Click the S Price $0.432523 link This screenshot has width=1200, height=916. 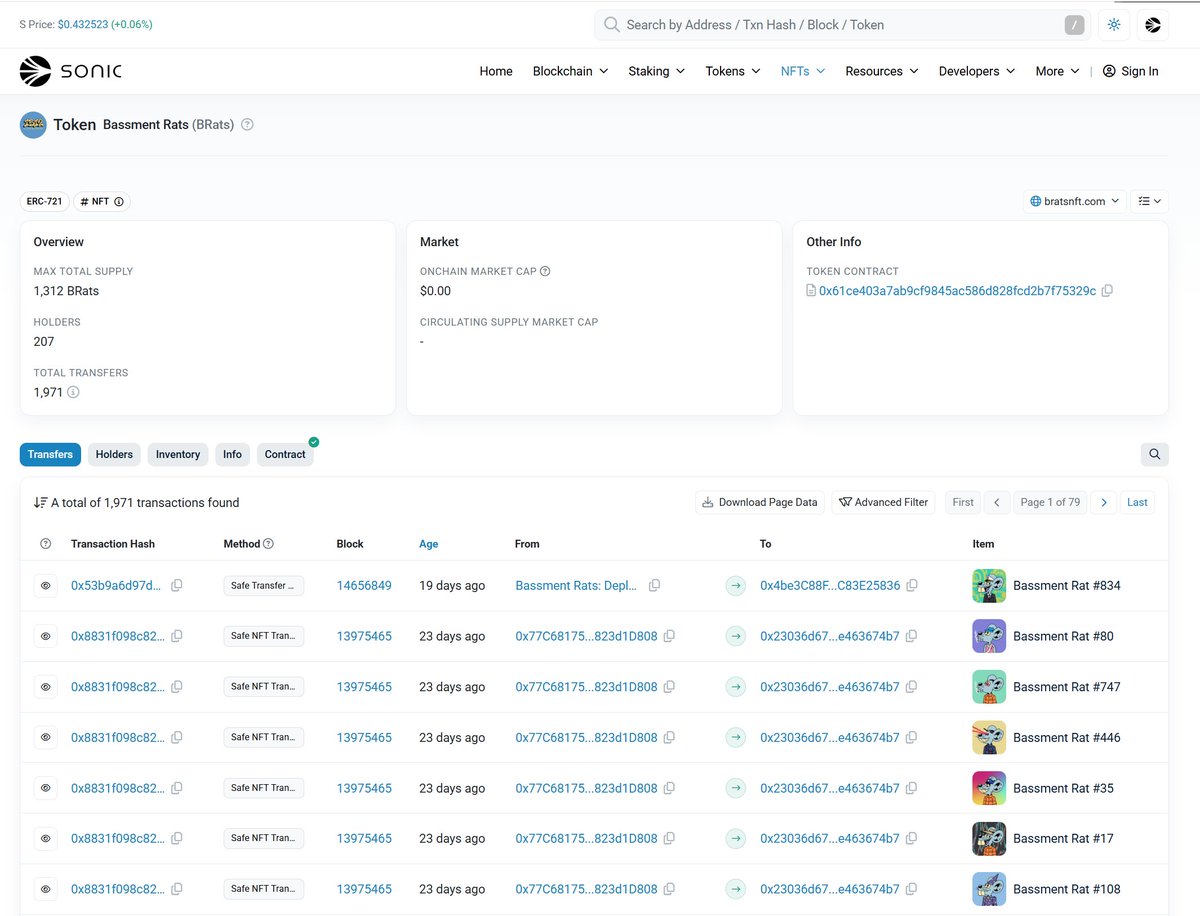[105, 24]
